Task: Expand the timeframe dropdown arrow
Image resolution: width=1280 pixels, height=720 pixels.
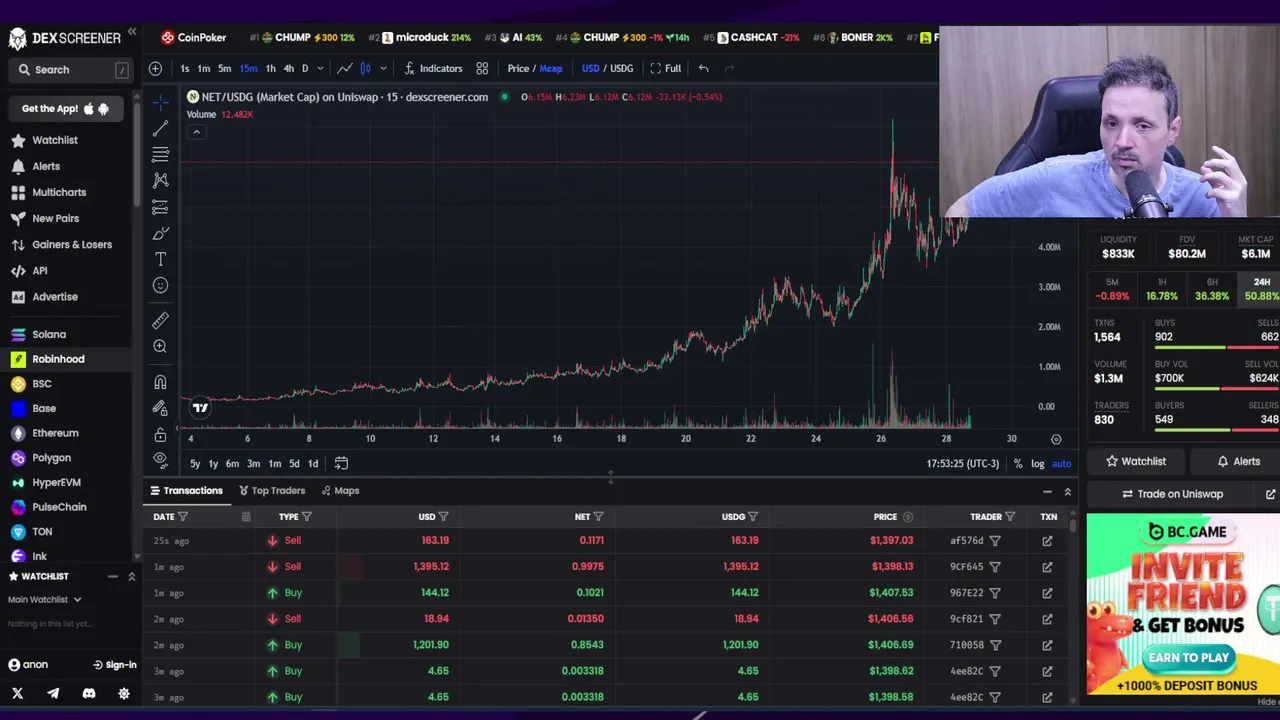Action: click(320, 68)
